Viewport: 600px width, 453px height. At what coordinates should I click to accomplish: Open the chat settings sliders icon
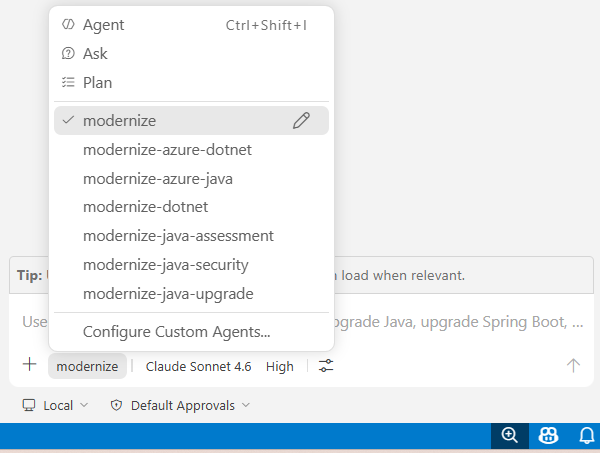pos(326,366)
